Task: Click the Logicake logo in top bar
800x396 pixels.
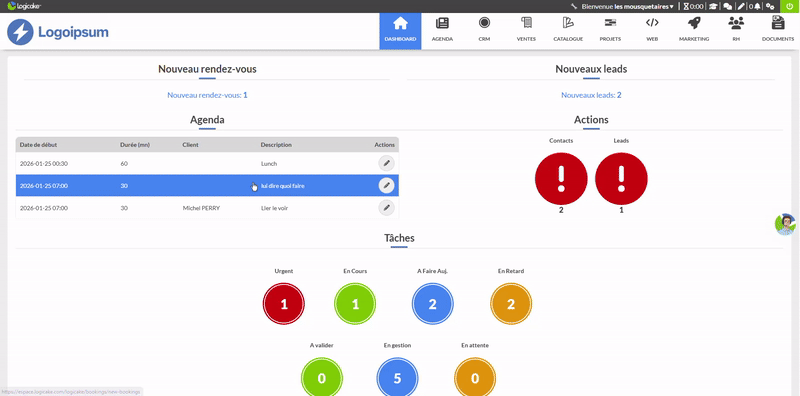Action: click(x=24, y=6)
